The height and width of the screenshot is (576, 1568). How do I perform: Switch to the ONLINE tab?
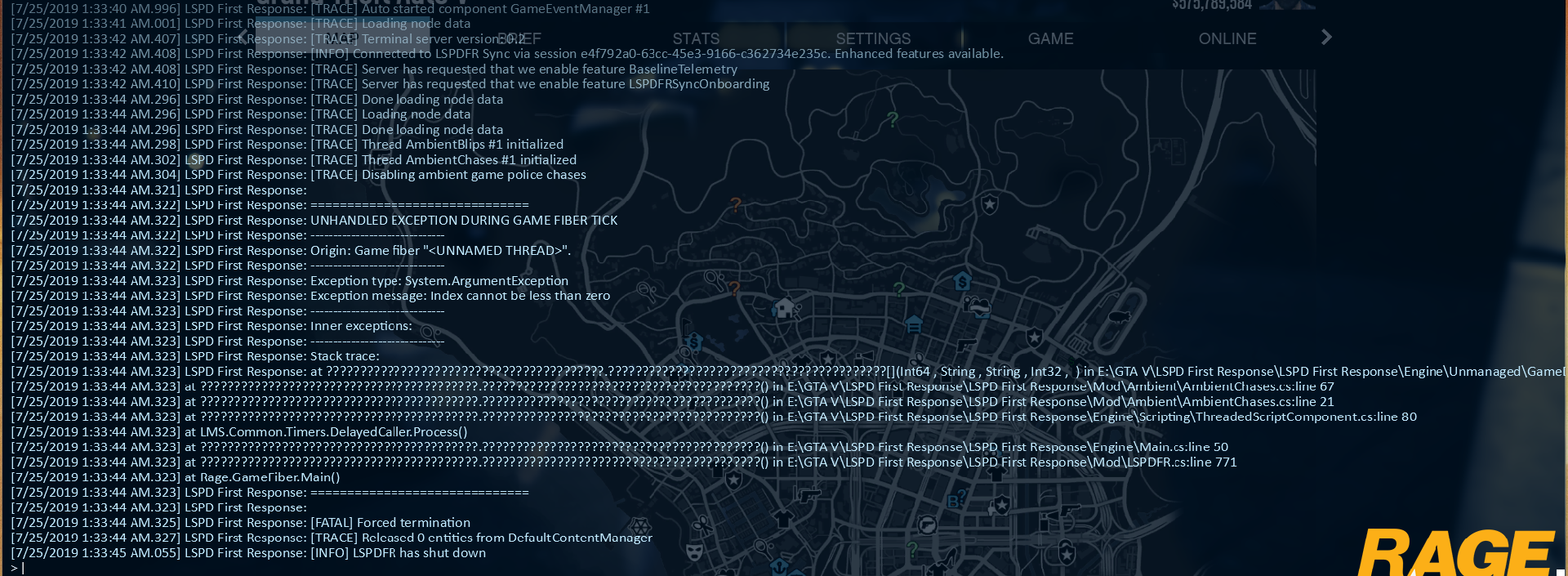pos(1227,38)
